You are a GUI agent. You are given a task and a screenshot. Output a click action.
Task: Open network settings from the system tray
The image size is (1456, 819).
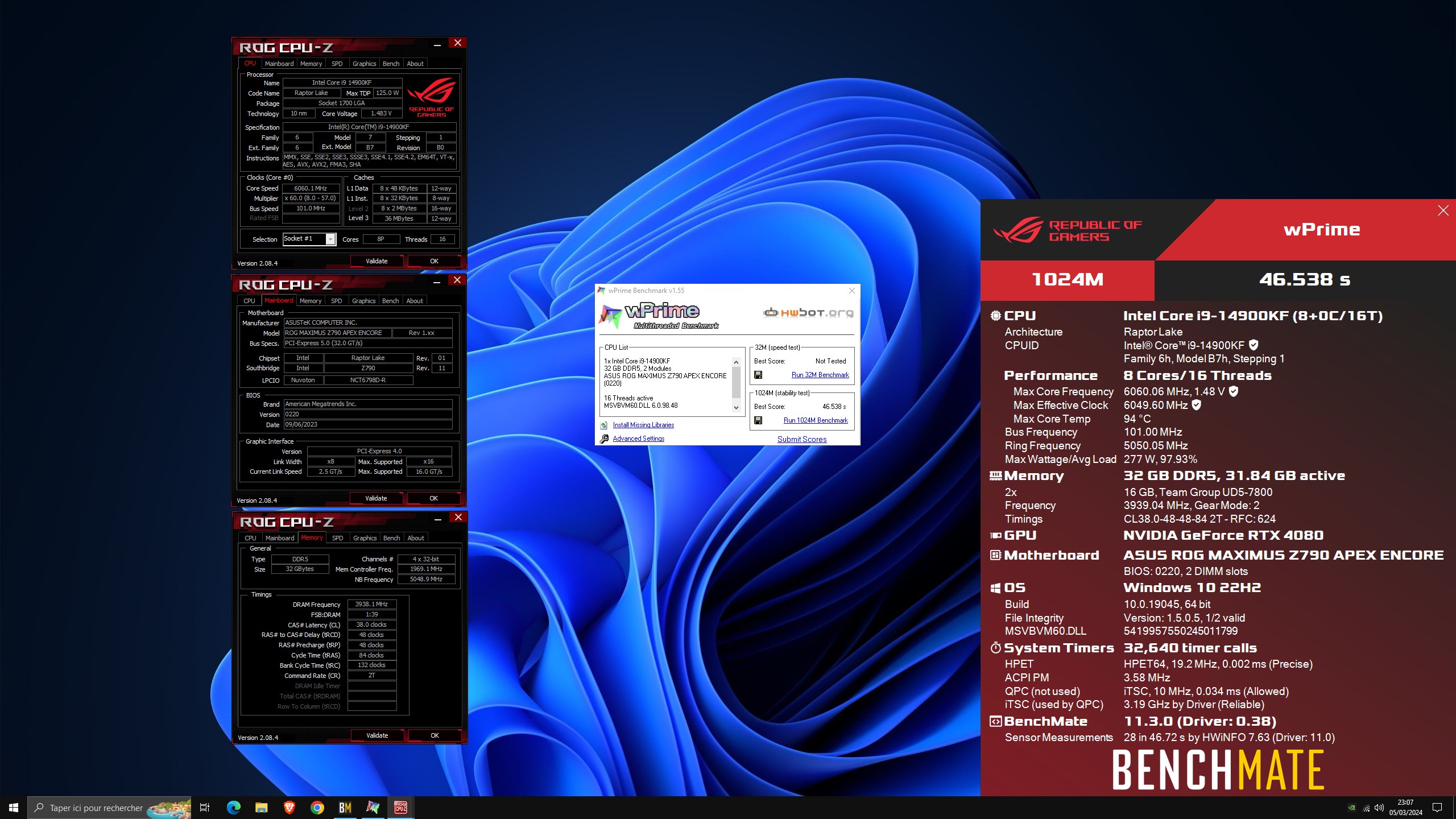(x=1366, y=808)
